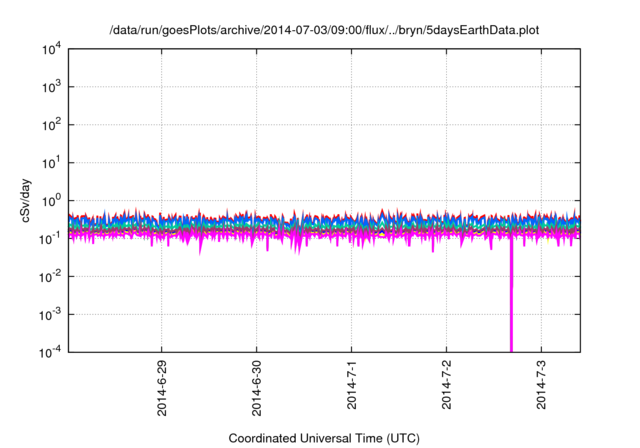Screen dimensions: 640x448
Task: Click the multicolored data band above 2014-7-1
Action: coord(352,226)
